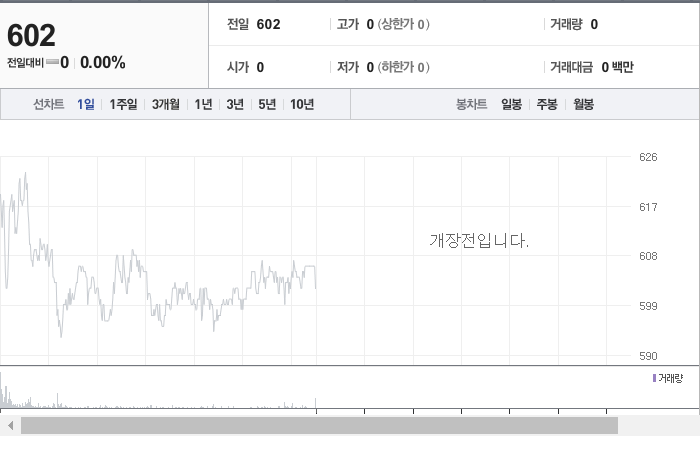
Task: Choose the 5년 chart range
Action: coord(267,104)
